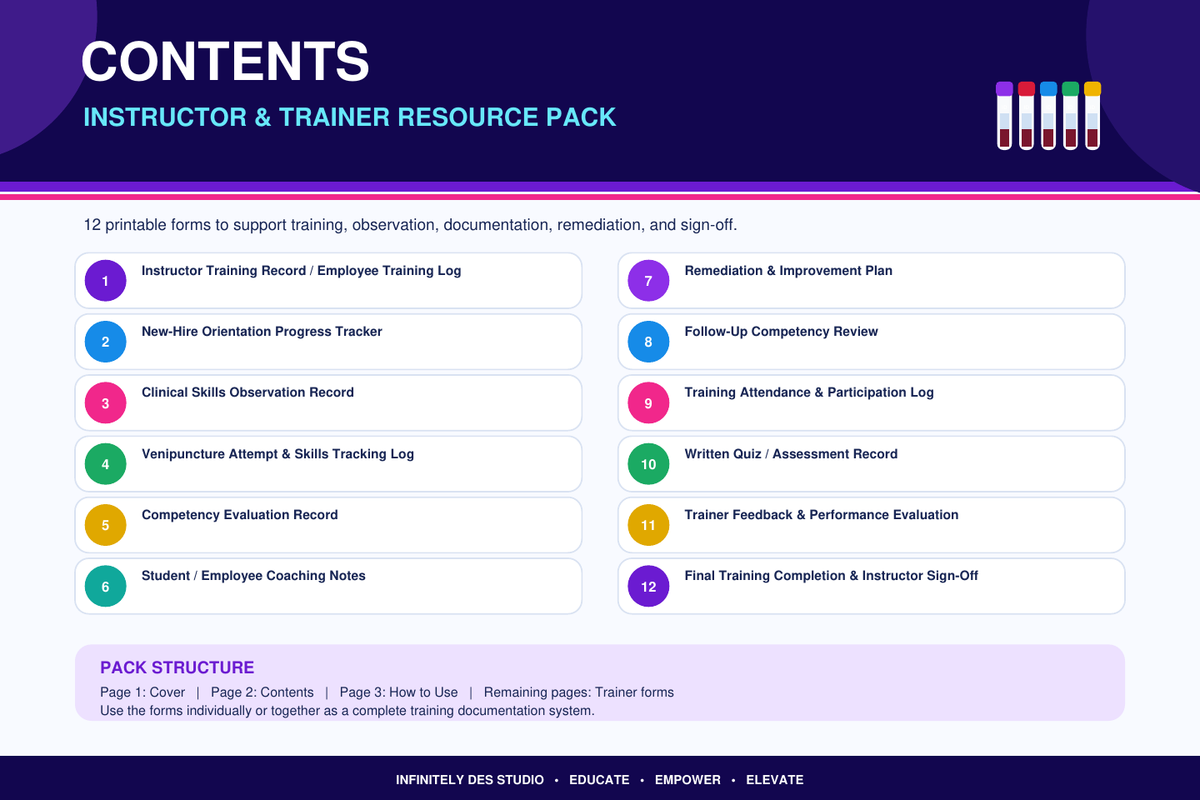Image resolution: width=1200 pixels, height=800 pixels.
Task: Click the Instructor & Trainer Resource Pack subtitle
Action: [x=350, y=117]
